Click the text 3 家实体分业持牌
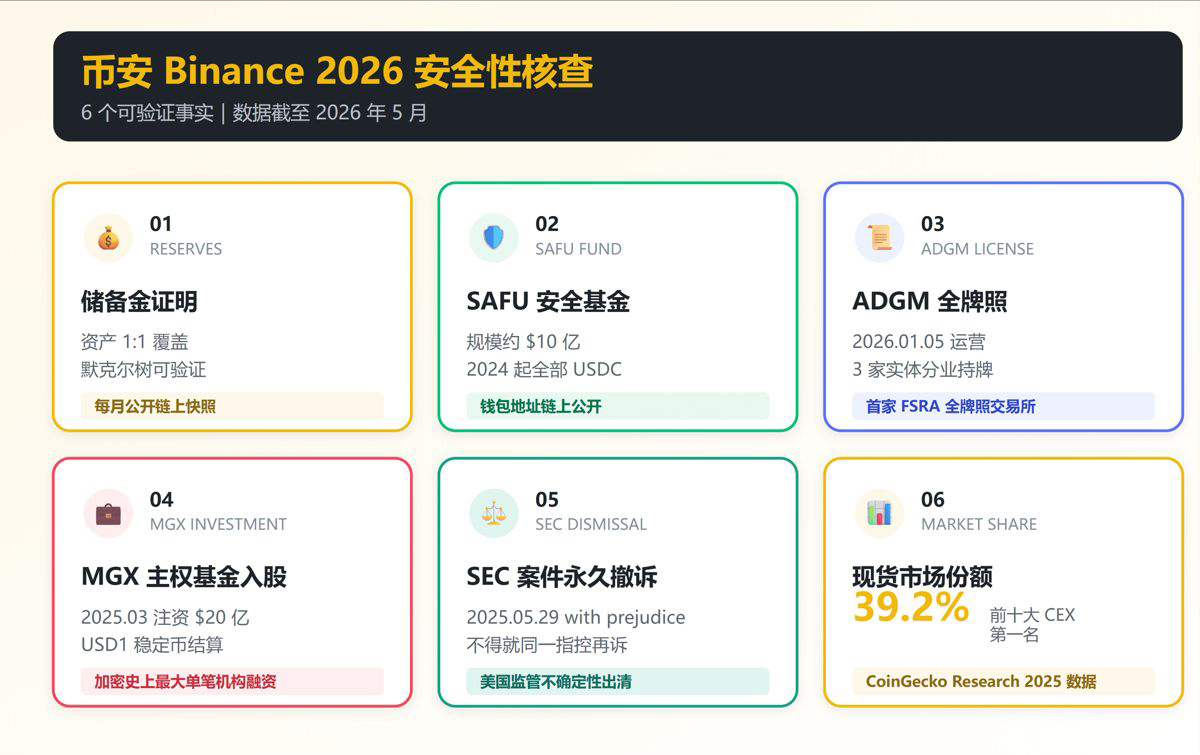Viewport: 1200px width, 755px height. coord(923,369)
